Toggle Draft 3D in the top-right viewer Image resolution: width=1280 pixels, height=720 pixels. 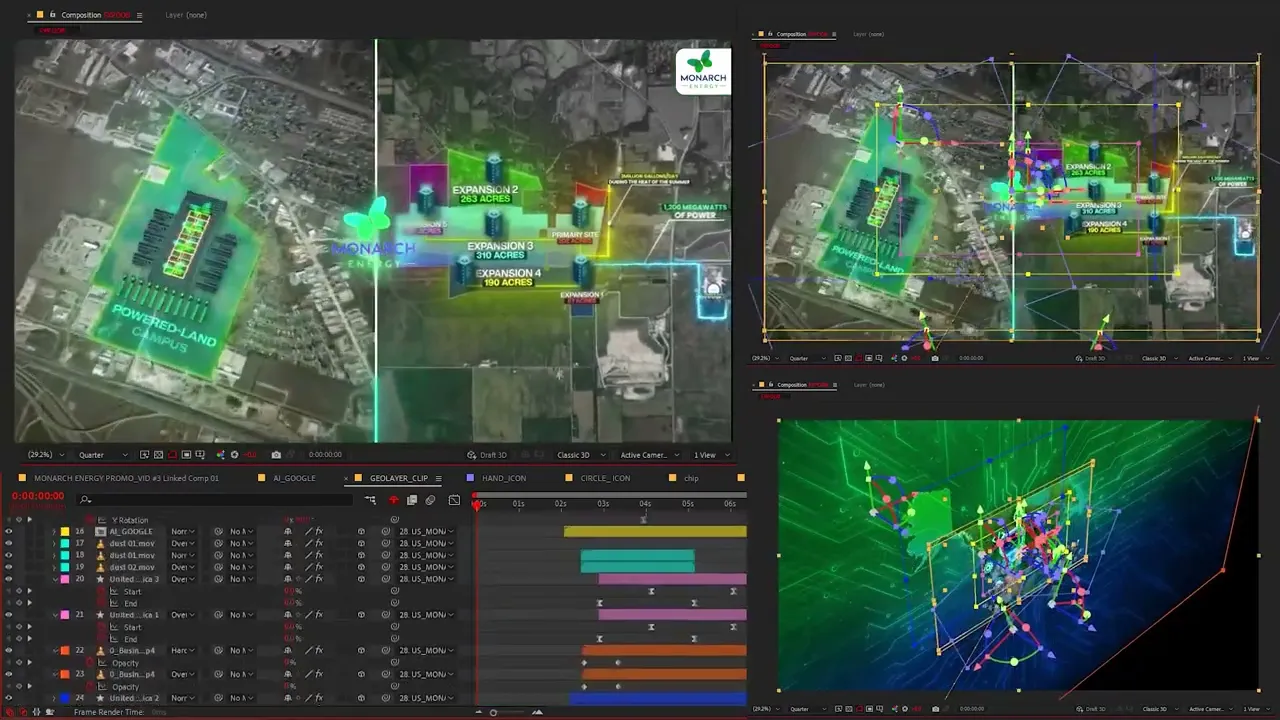pyautogui.click(x=1091, y=358)
